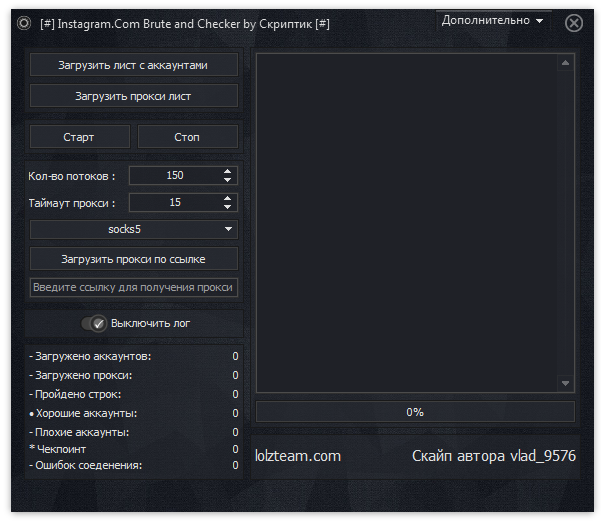Click the Ошибок соеденения label
601x526 pixels.
(x=85, y=465)
